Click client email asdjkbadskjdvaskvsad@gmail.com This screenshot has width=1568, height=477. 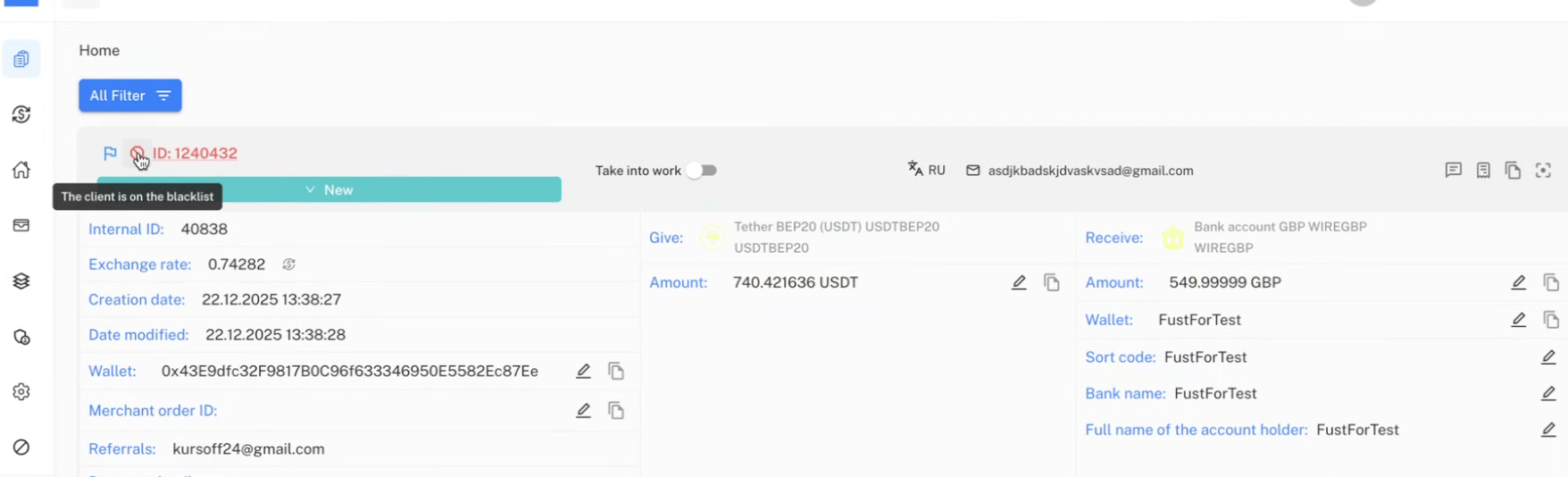[x=1089, y=171]
